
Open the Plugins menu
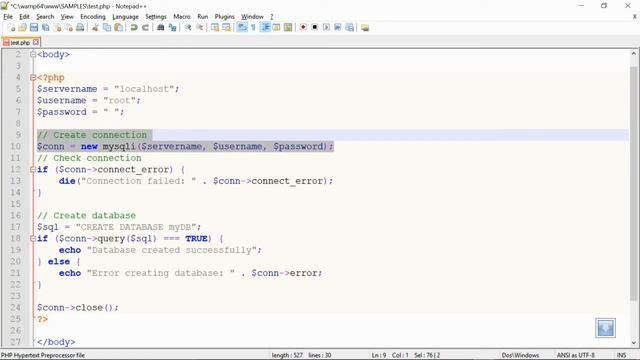[x=224, y=17]
